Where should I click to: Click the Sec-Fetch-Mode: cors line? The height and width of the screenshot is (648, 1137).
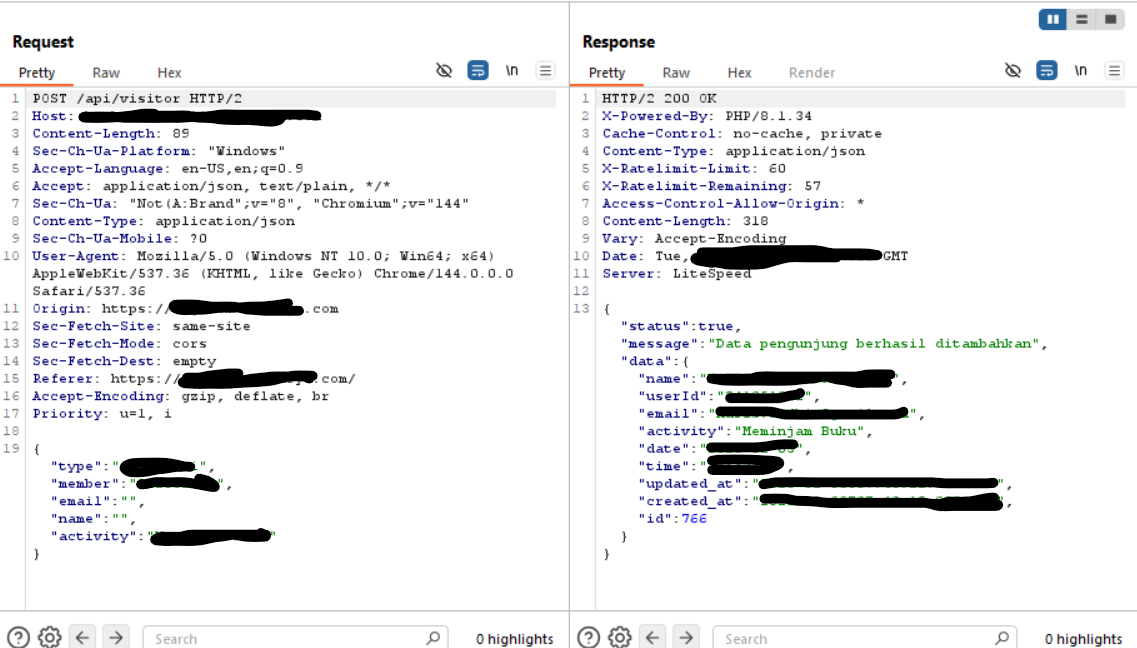[119, 344]
